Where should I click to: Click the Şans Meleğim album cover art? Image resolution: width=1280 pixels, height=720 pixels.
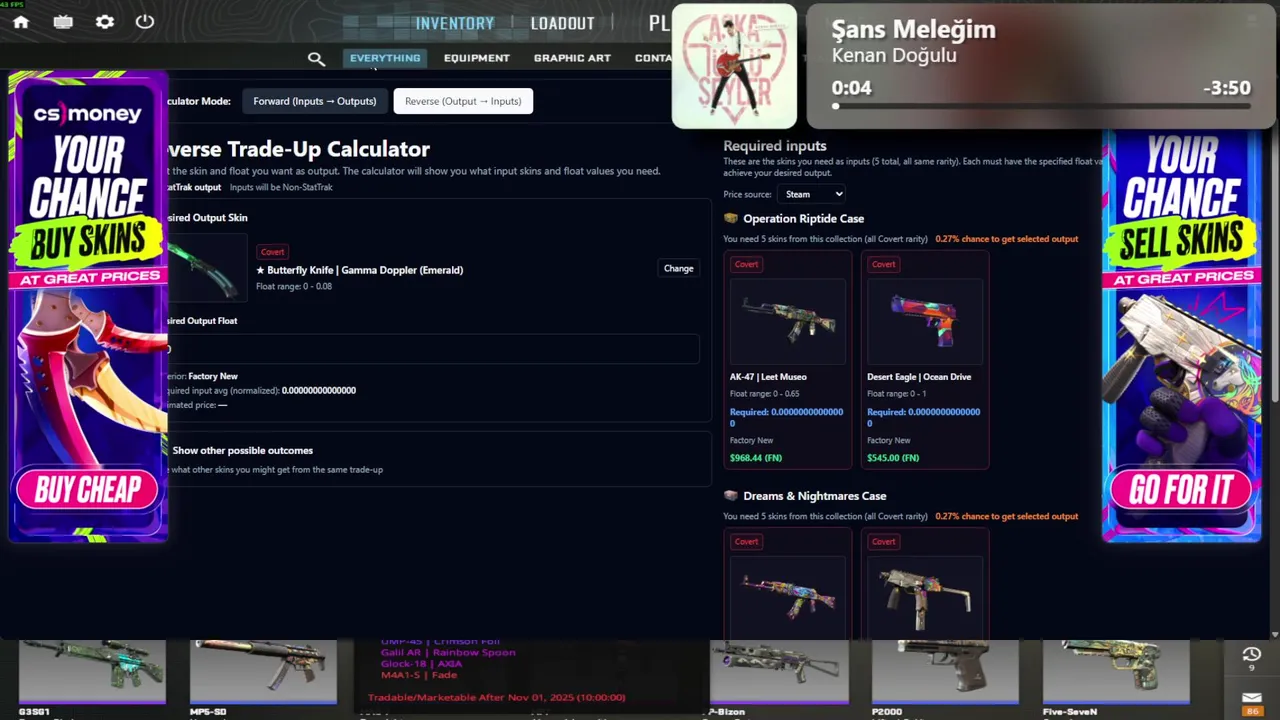734,66
